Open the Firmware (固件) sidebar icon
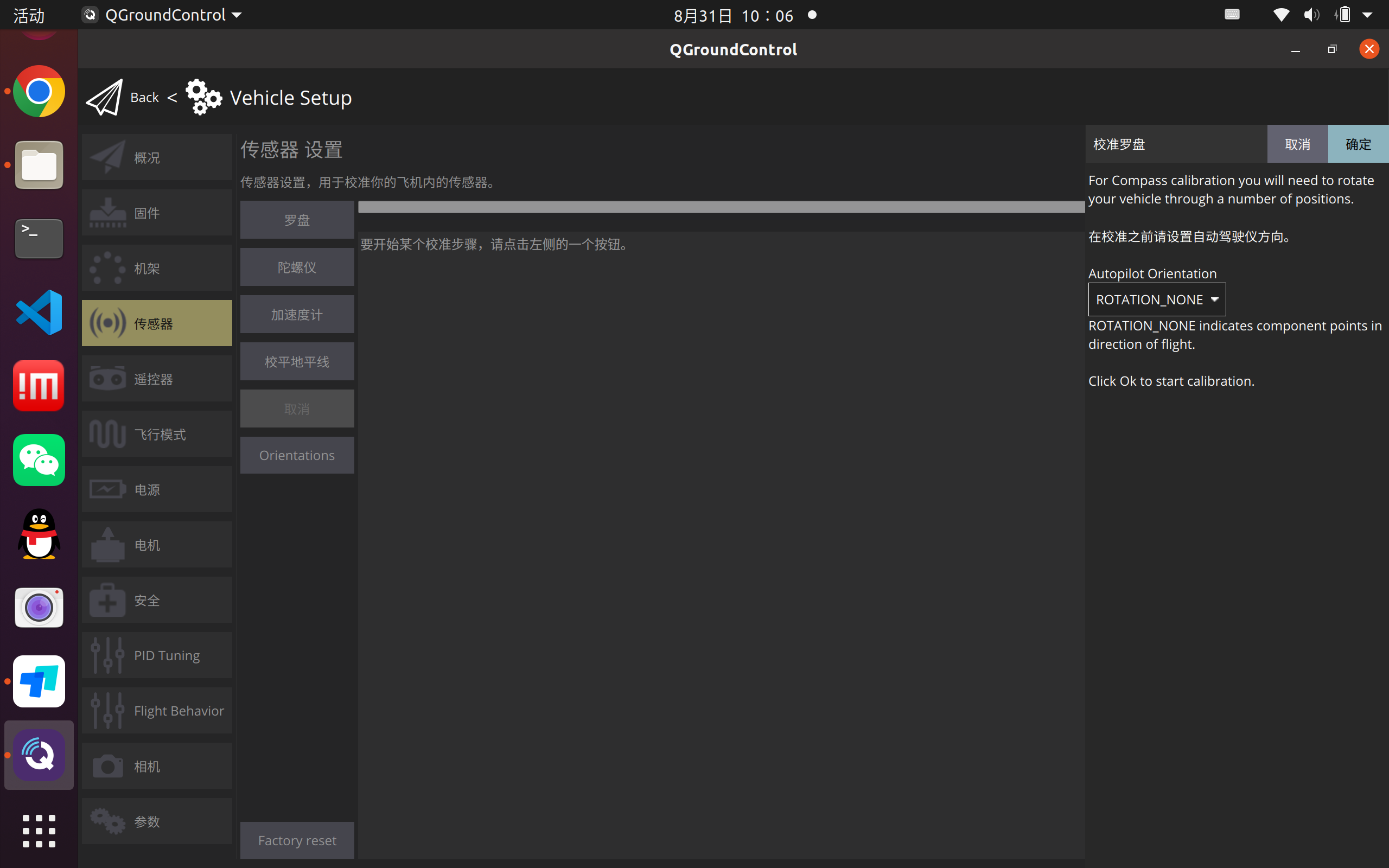1389x868 pixels. pyautogui.click(x=107, y=213)
